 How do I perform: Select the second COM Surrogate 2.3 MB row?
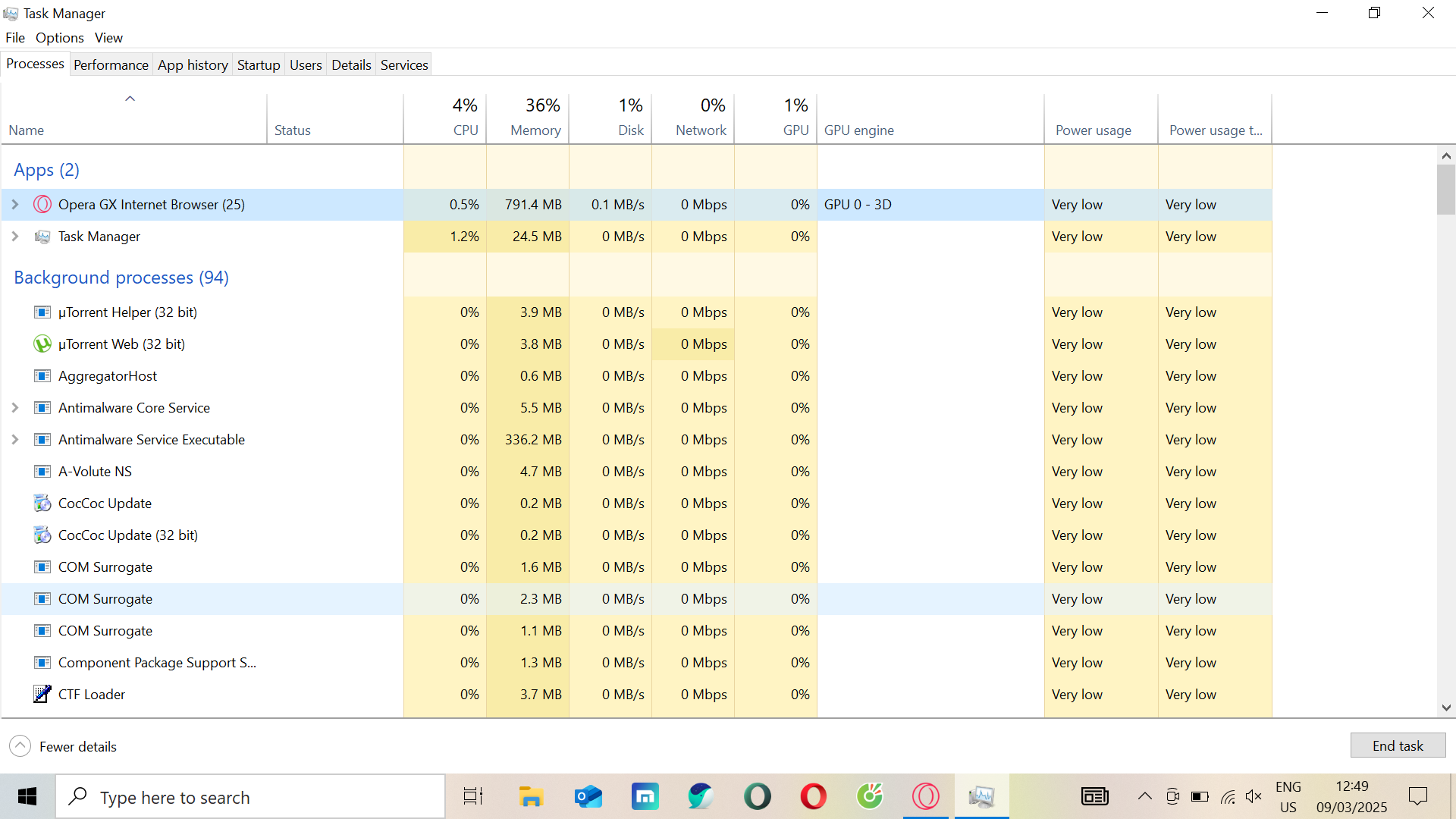point(636,599)
